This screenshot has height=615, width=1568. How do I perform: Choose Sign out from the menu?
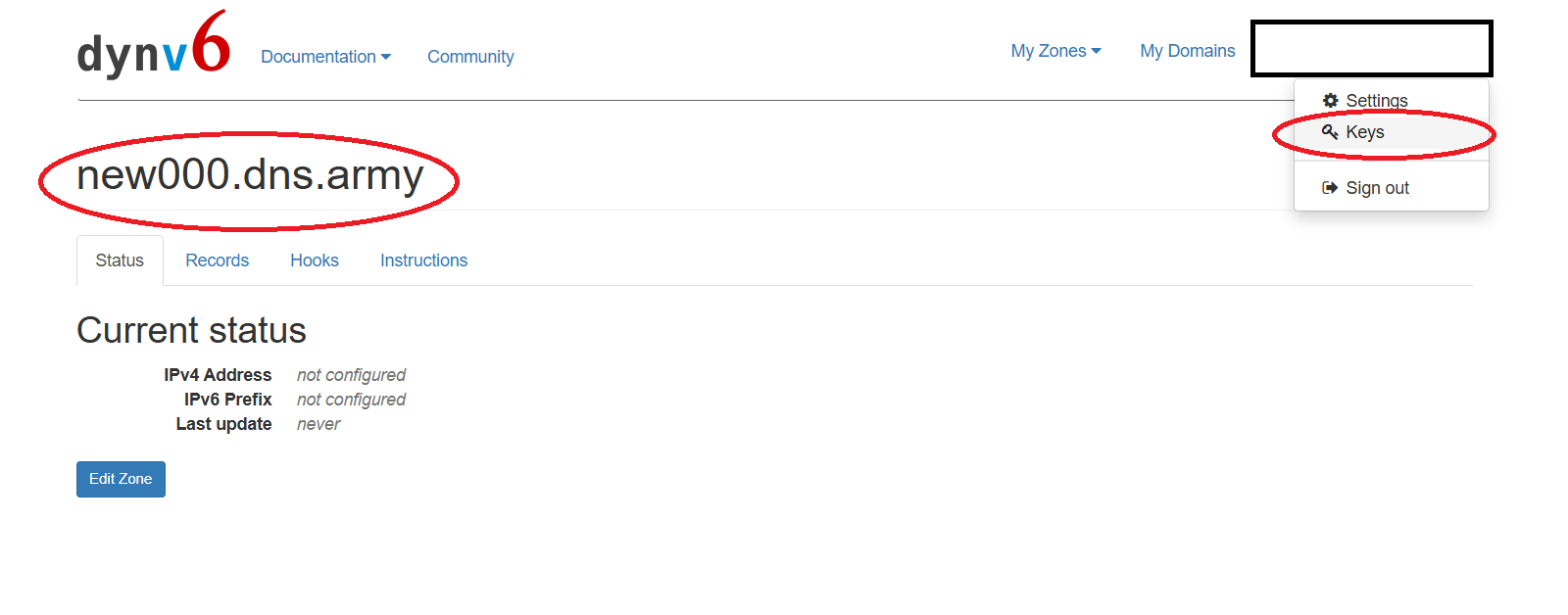[x=1377, y=188]
